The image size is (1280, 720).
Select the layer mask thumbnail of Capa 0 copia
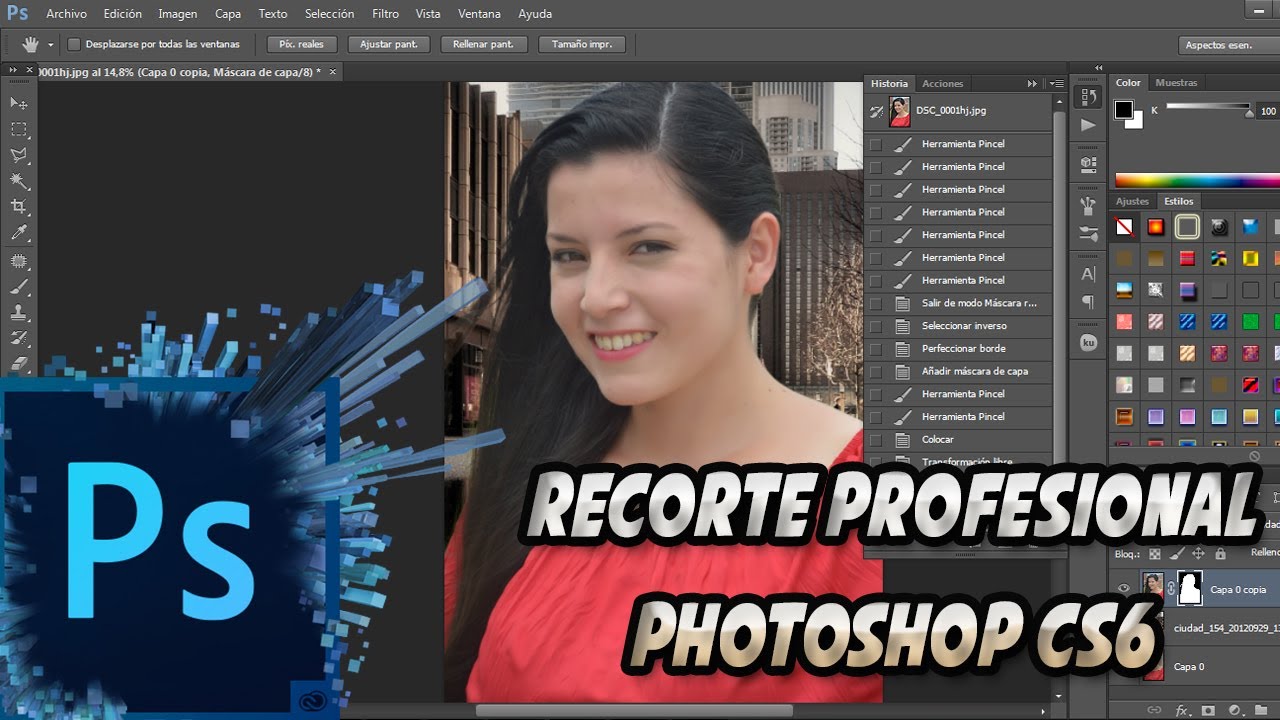pos(1190,589)
